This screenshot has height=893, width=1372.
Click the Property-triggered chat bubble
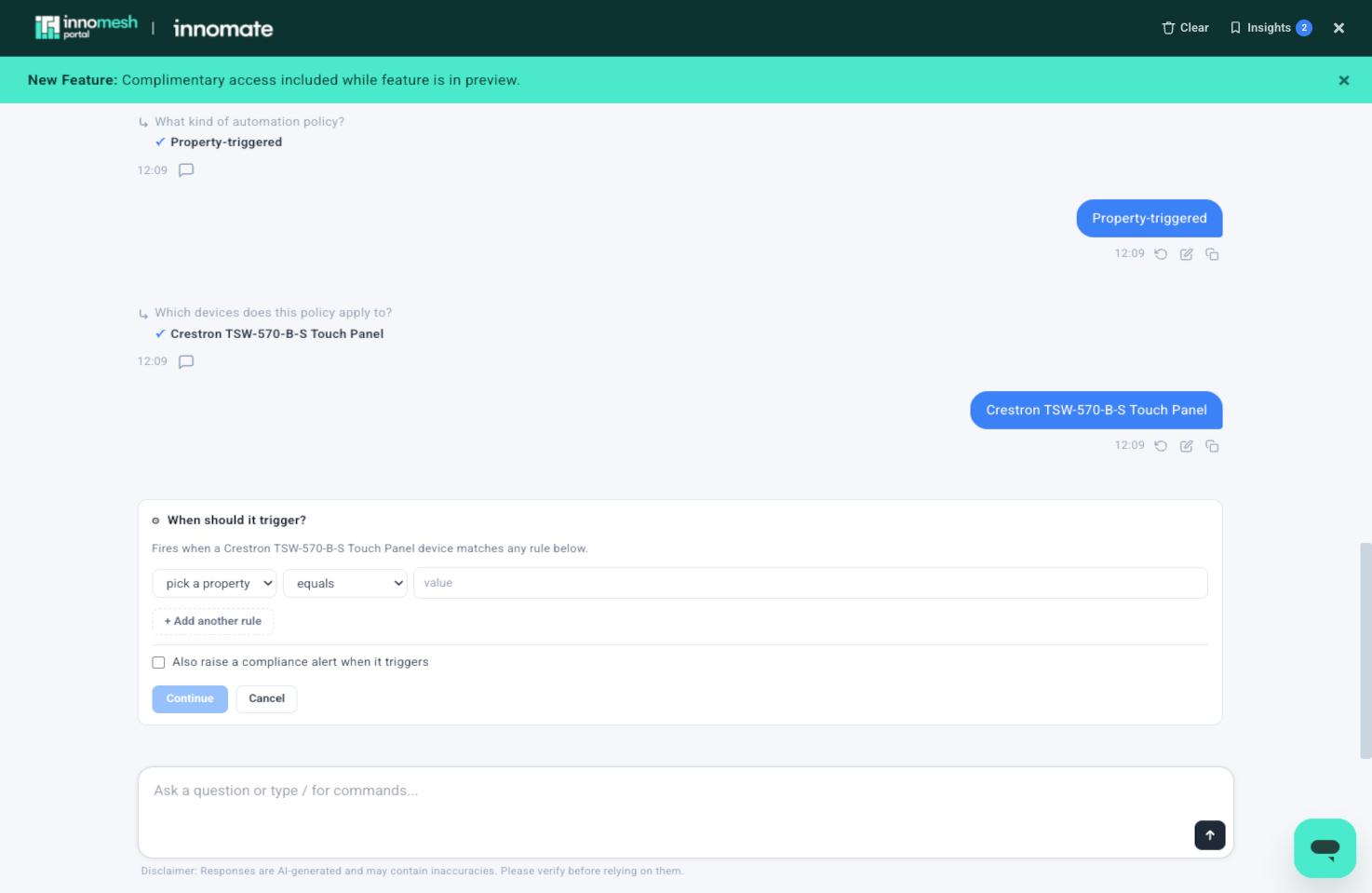point(1149,218)
